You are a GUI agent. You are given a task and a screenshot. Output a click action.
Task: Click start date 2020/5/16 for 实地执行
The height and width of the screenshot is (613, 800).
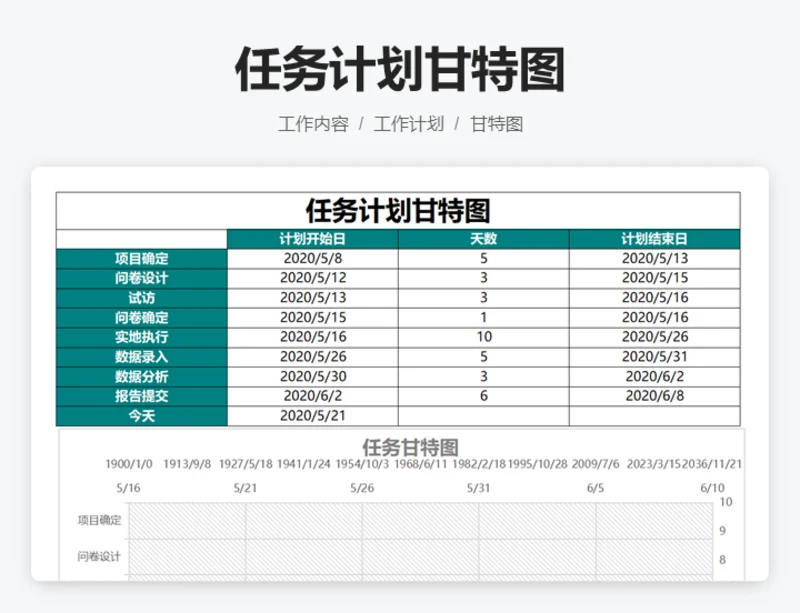[313, 337]
